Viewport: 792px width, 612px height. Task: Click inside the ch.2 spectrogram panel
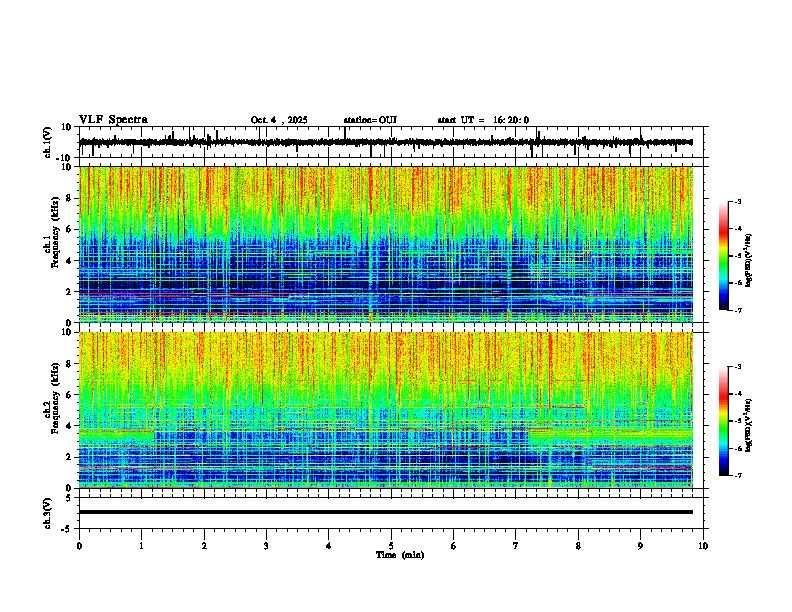point(386,410)
